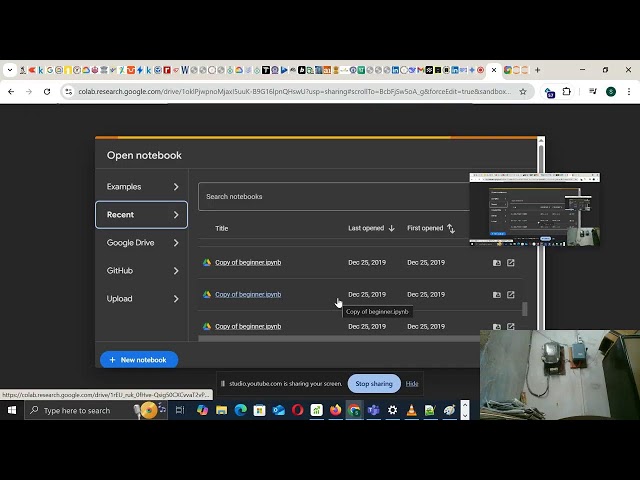This screenshot has width=640, height=480.
Task: Sort notebooks by Last opened arrow
Action: point(391,228)
